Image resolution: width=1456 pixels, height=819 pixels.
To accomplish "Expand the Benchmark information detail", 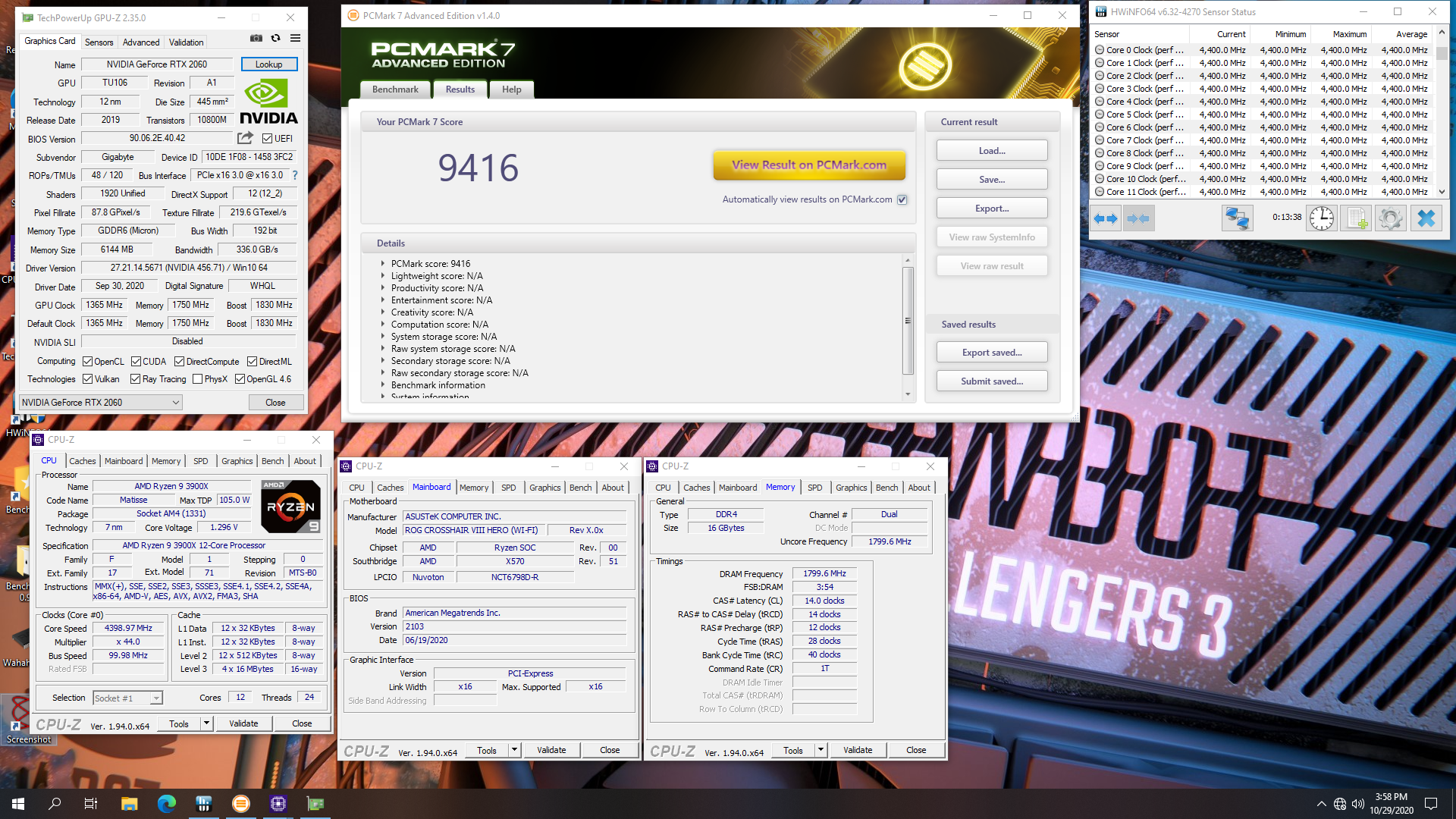I will 382,385.
